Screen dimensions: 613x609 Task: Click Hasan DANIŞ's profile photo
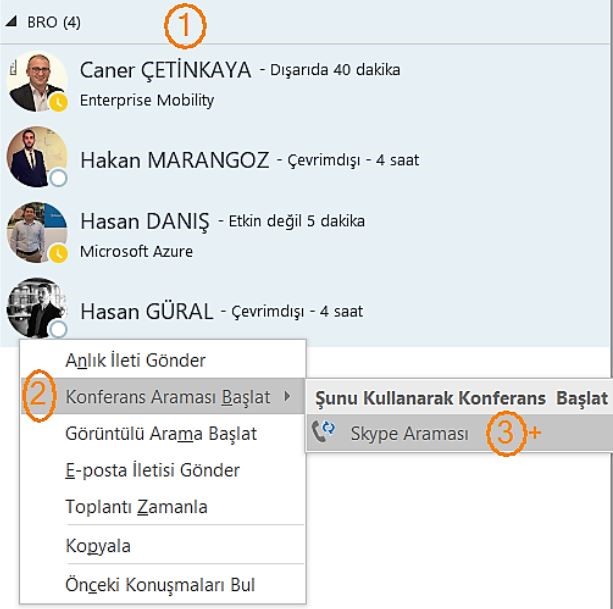(x=37, y=233)
